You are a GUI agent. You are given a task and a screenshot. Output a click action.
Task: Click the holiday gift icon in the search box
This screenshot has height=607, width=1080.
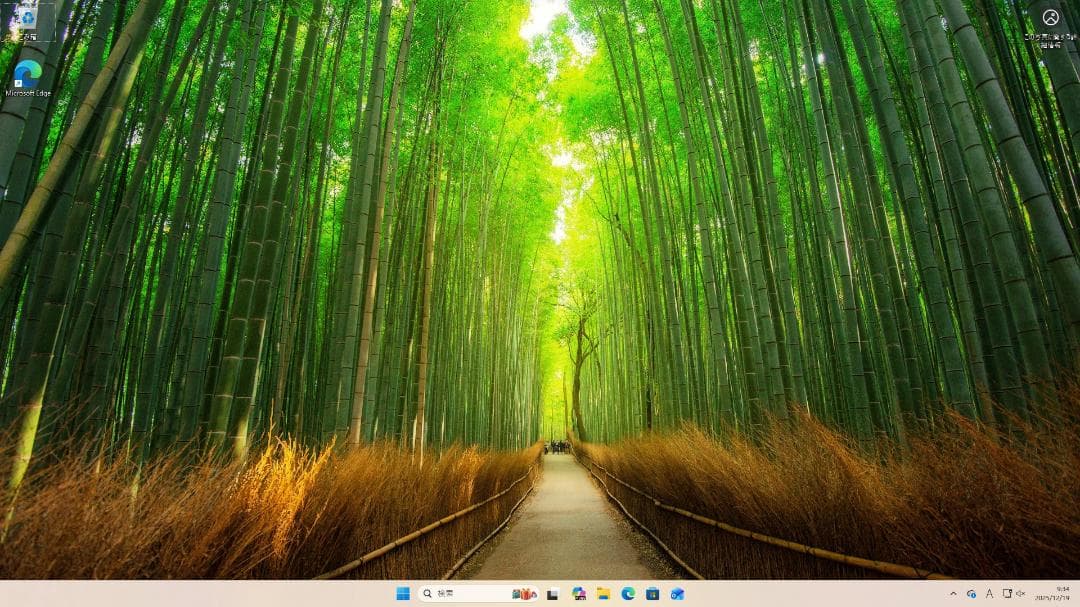524,593
